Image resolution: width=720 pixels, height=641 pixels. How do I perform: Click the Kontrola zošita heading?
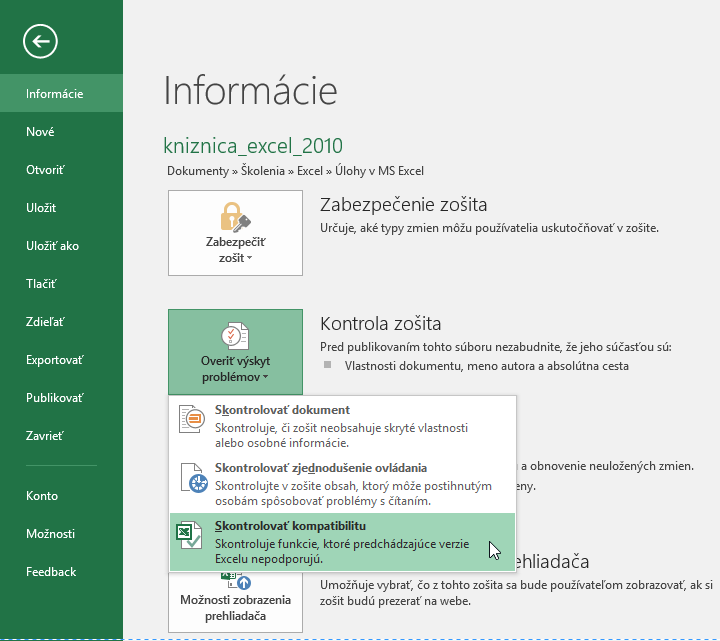(380, 324)
